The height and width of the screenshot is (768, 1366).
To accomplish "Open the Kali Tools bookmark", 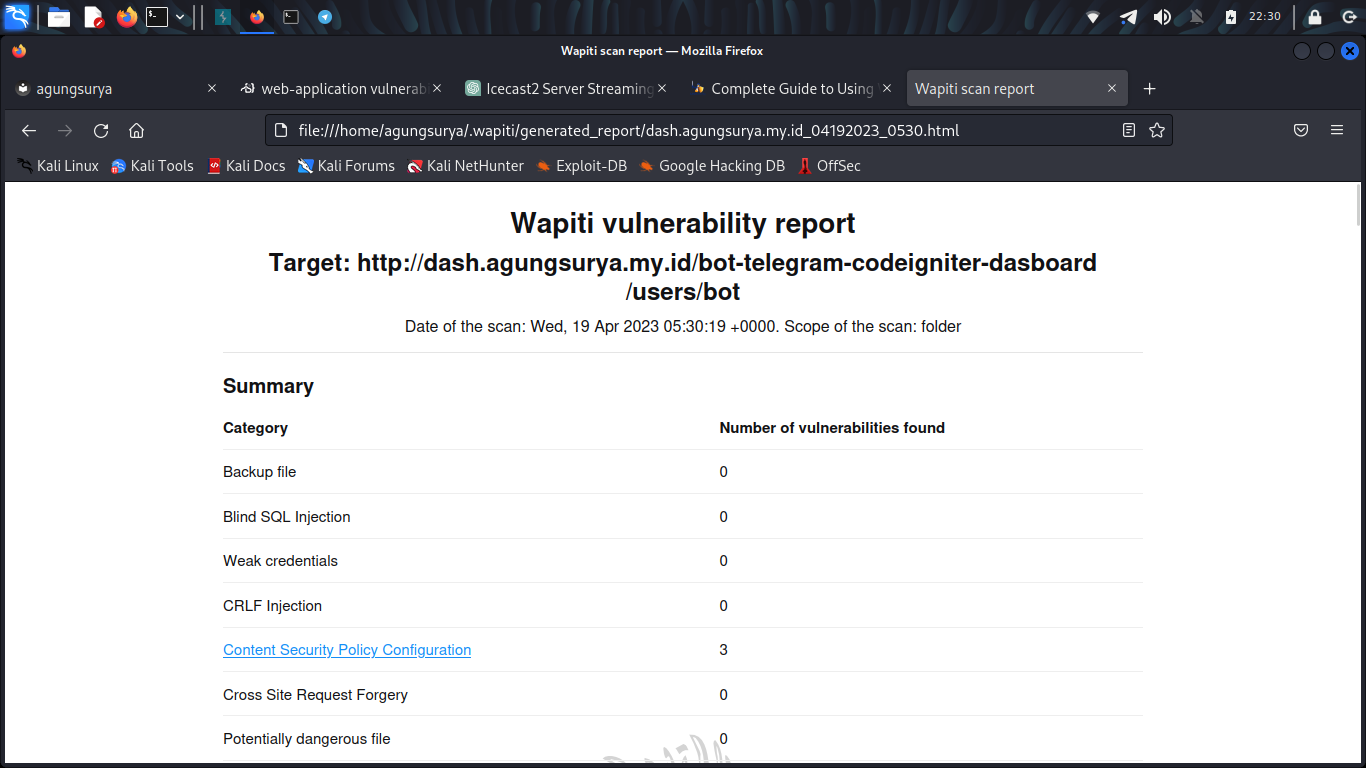I will click(x=152, y=166).
